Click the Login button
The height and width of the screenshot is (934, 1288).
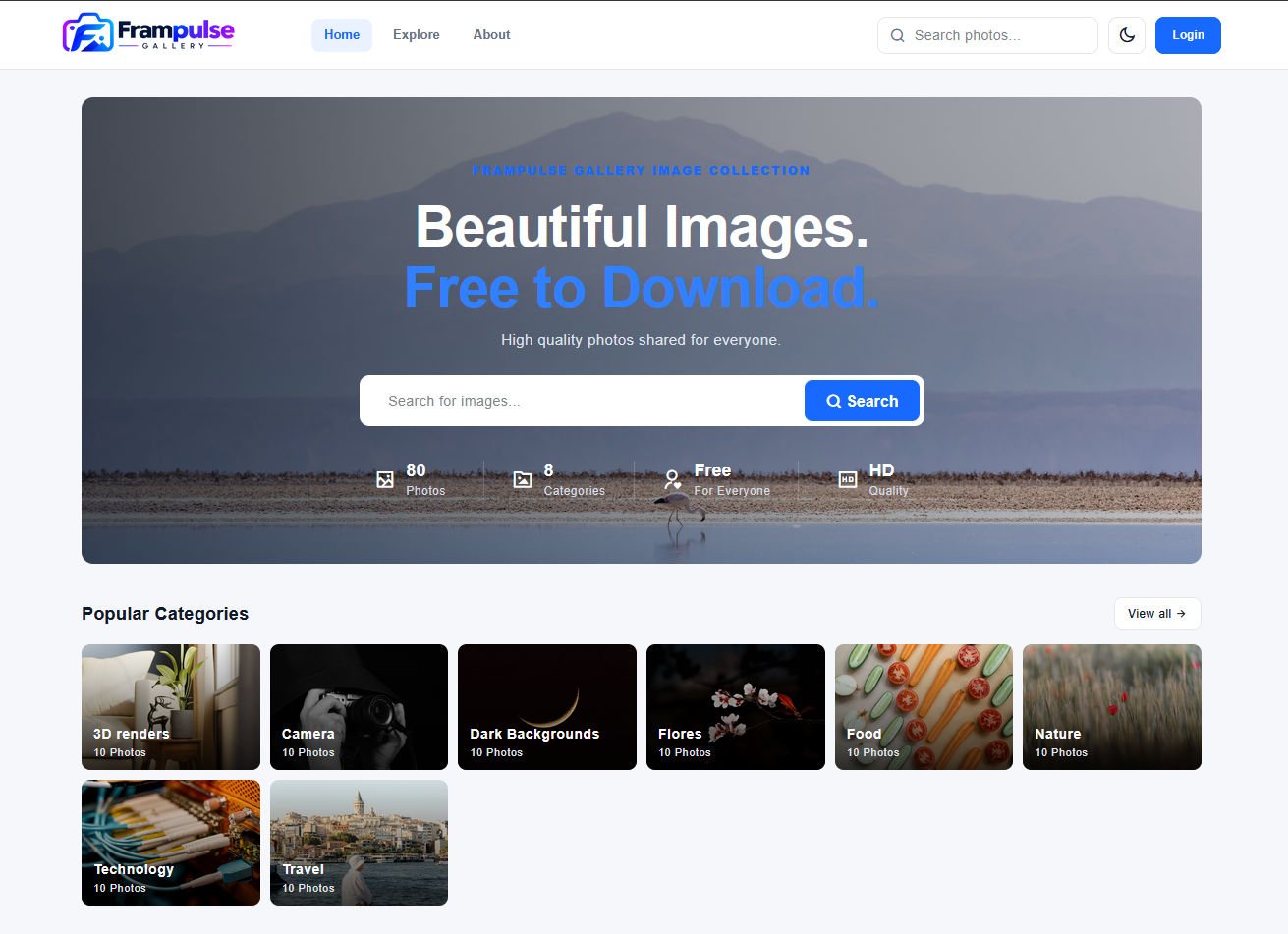pyautogui.click(x=1188, y=35)
